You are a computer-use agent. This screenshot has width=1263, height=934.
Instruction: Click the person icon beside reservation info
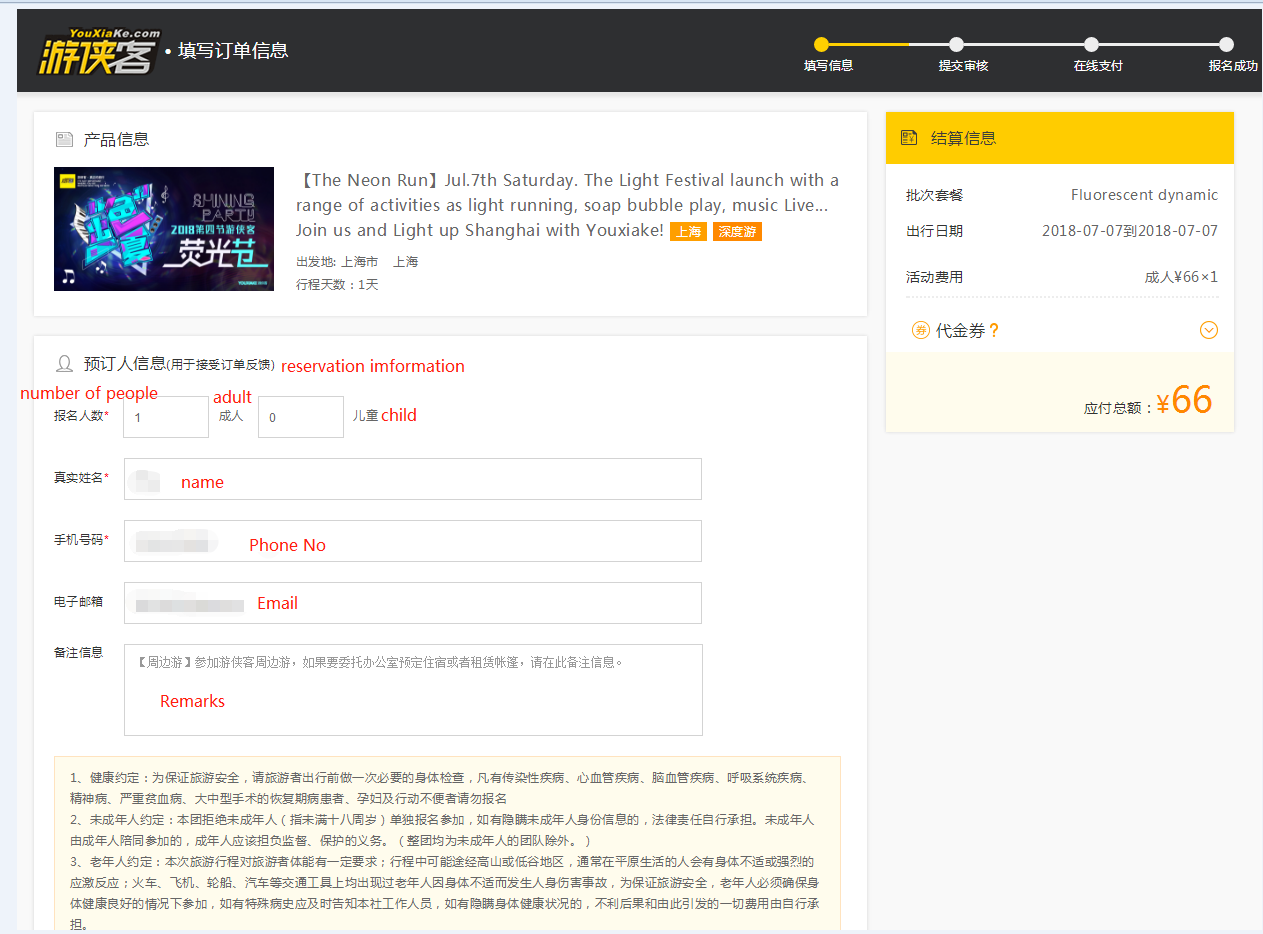[64, 363]
